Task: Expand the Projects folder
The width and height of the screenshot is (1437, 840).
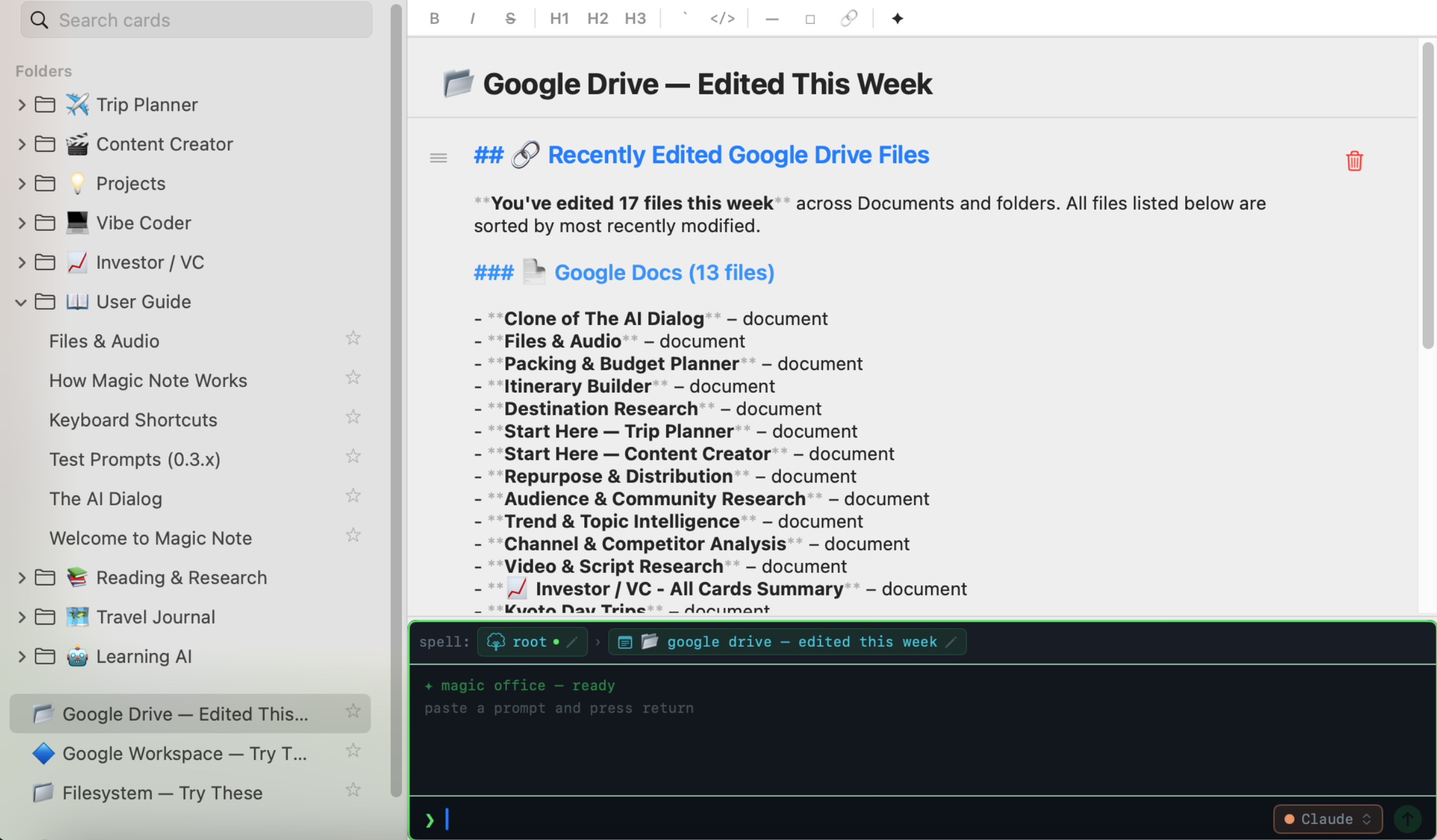Action: point(22,183)
